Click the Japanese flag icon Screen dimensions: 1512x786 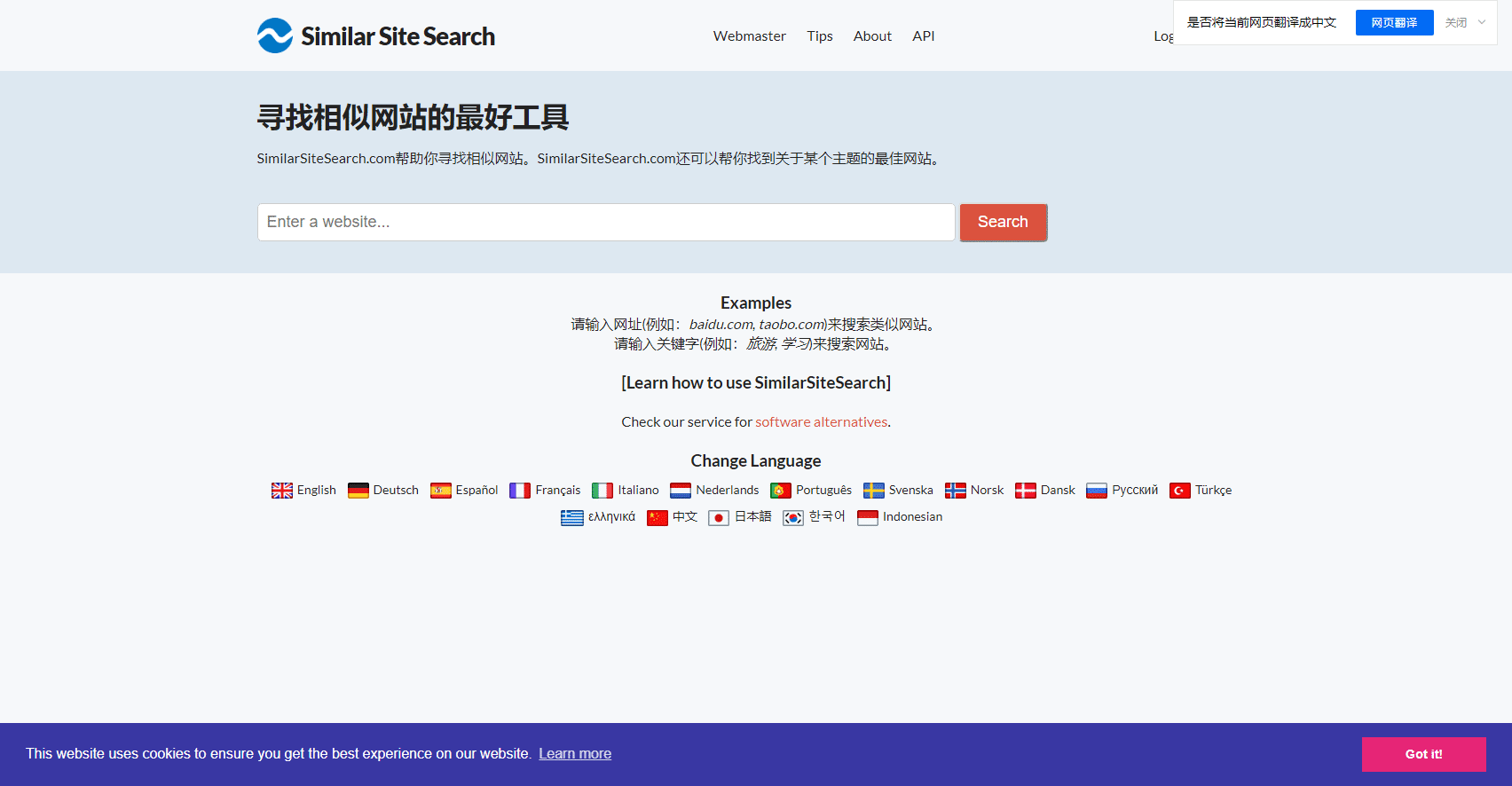point(719,518)
